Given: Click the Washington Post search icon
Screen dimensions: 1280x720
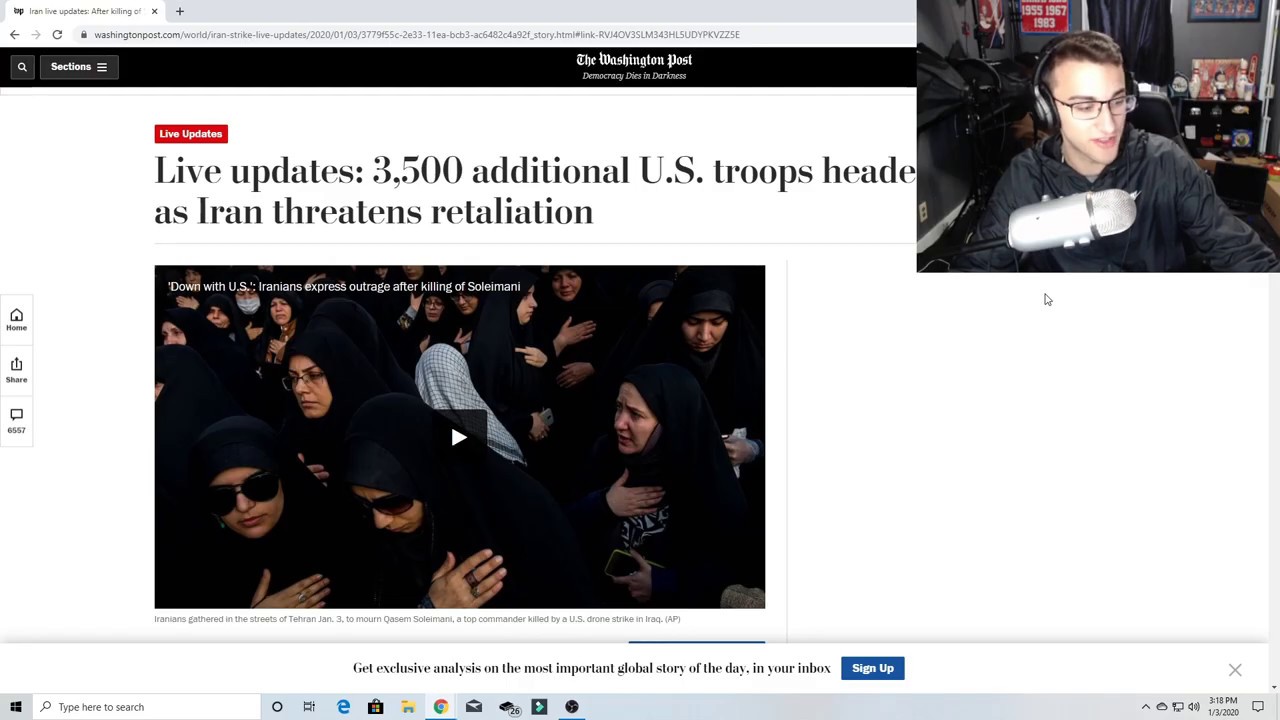Looking at the screenshot, I should click(x=21, y=67).
